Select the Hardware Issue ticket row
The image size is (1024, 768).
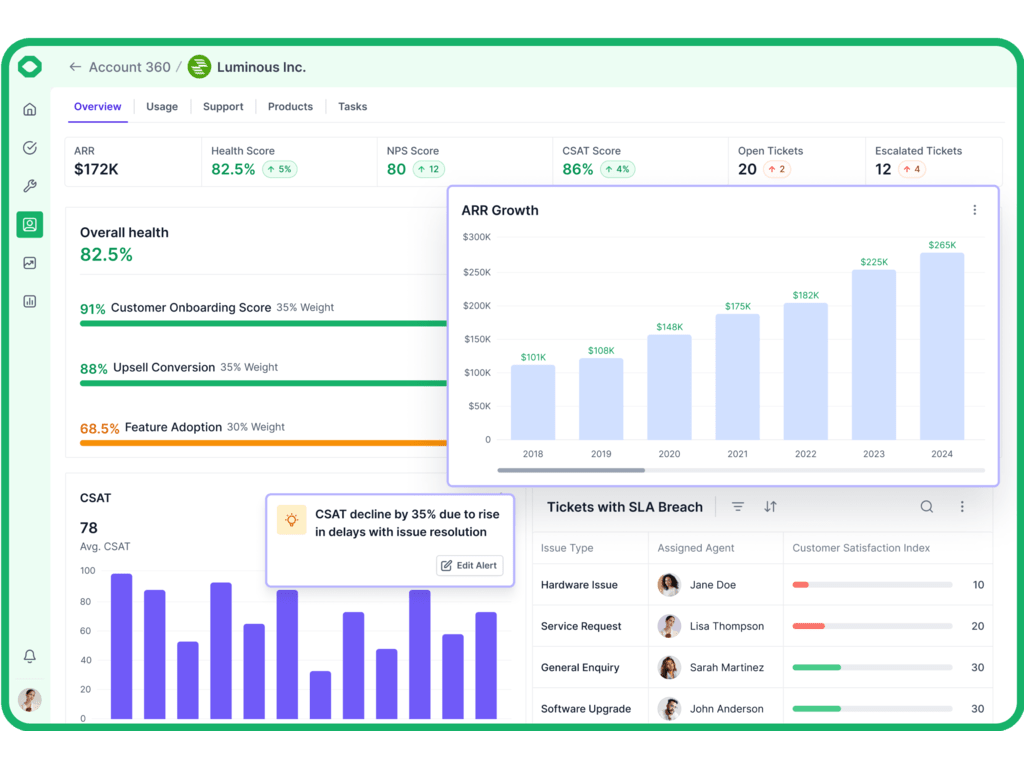coord(579,585)
